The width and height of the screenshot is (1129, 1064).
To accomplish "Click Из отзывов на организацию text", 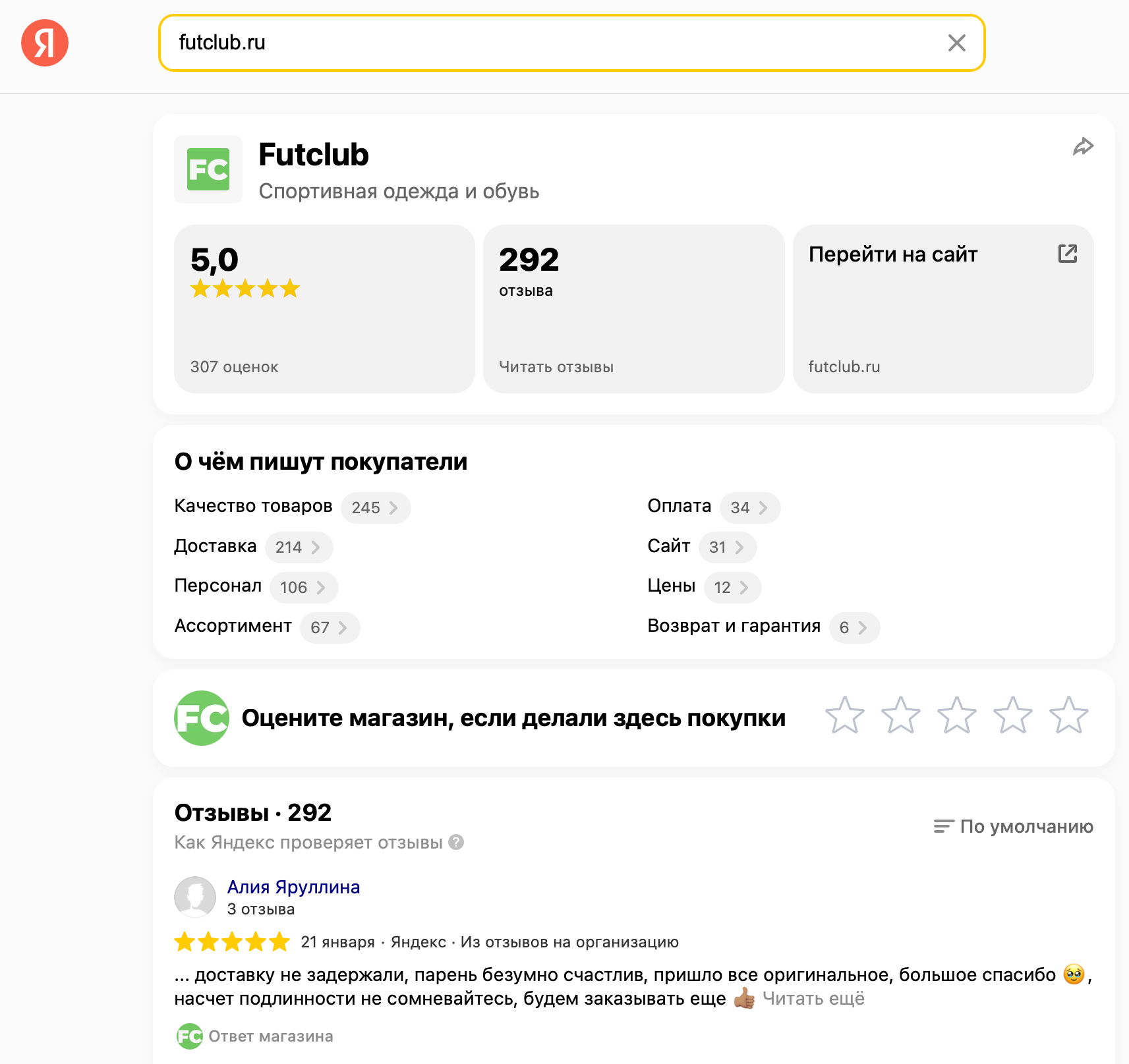I will [x=569, y=942].
